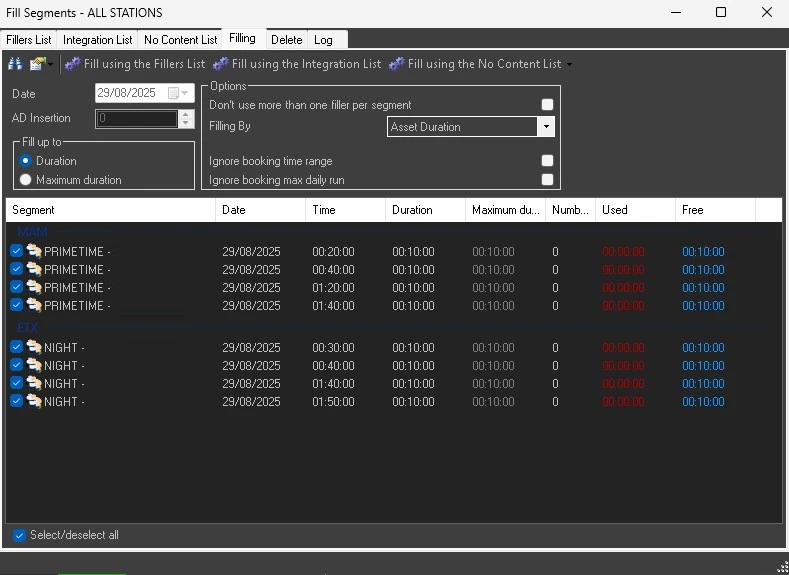
Task: Sort by the Duration column header
Action: click(x=412, y=210)
